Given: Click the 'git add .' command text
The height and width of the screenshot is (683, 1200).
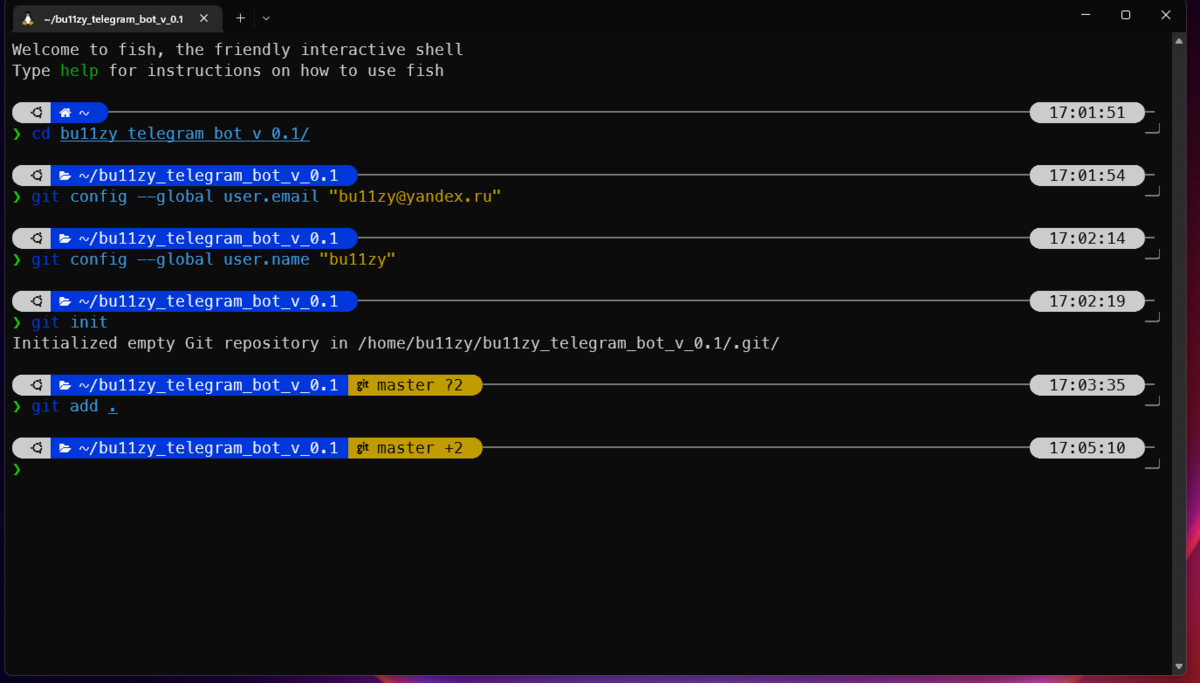Looking at the screenshot, I should click(74, 407).
